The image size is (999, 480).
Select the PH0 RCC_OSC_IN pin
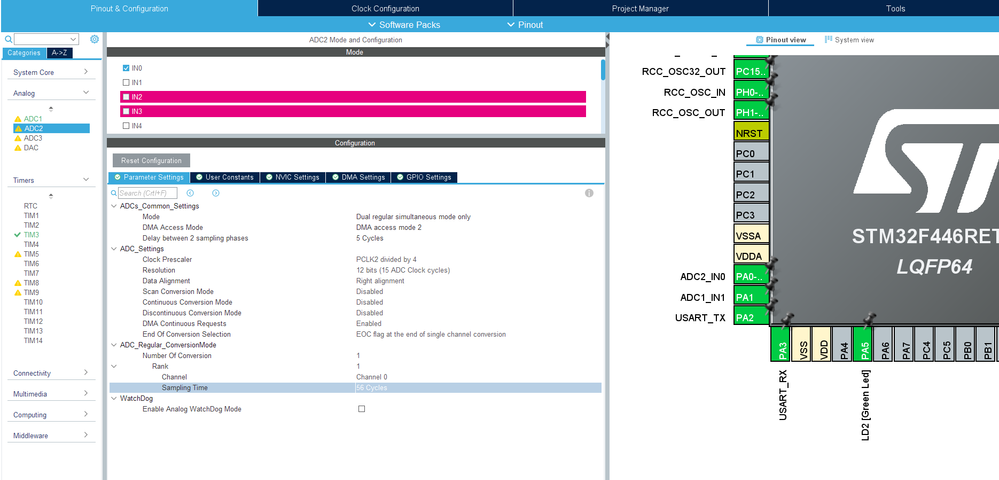point(751,92)
